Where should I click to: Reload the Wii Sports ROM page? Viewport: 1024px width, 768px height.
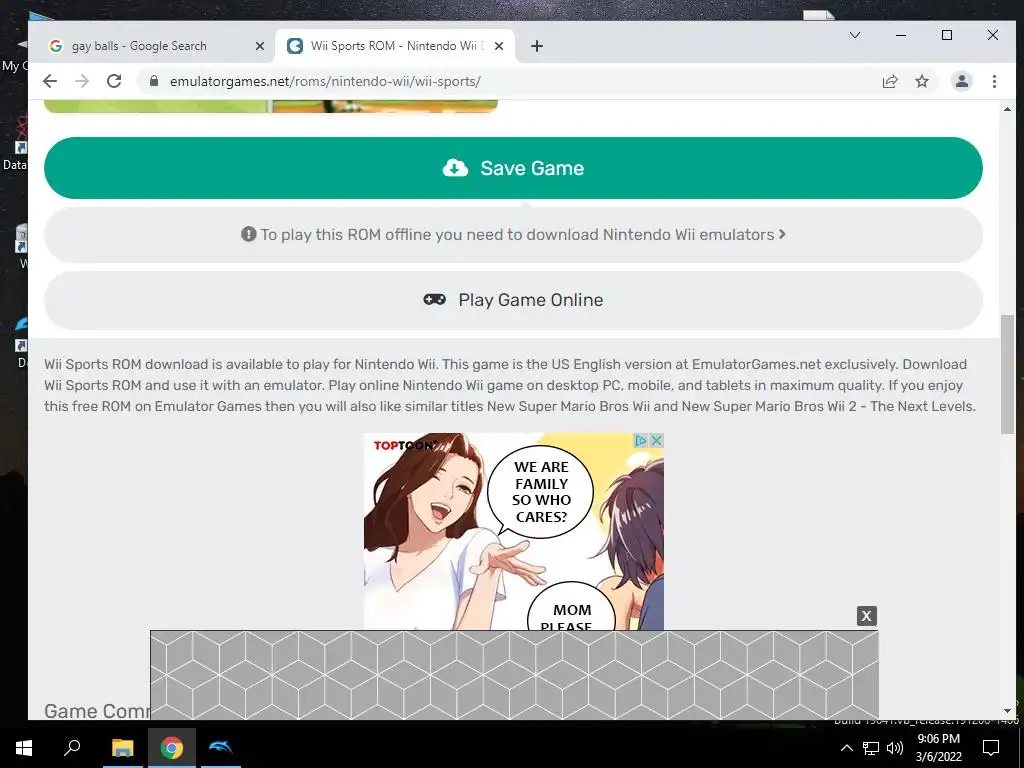(x=114, y=81)
